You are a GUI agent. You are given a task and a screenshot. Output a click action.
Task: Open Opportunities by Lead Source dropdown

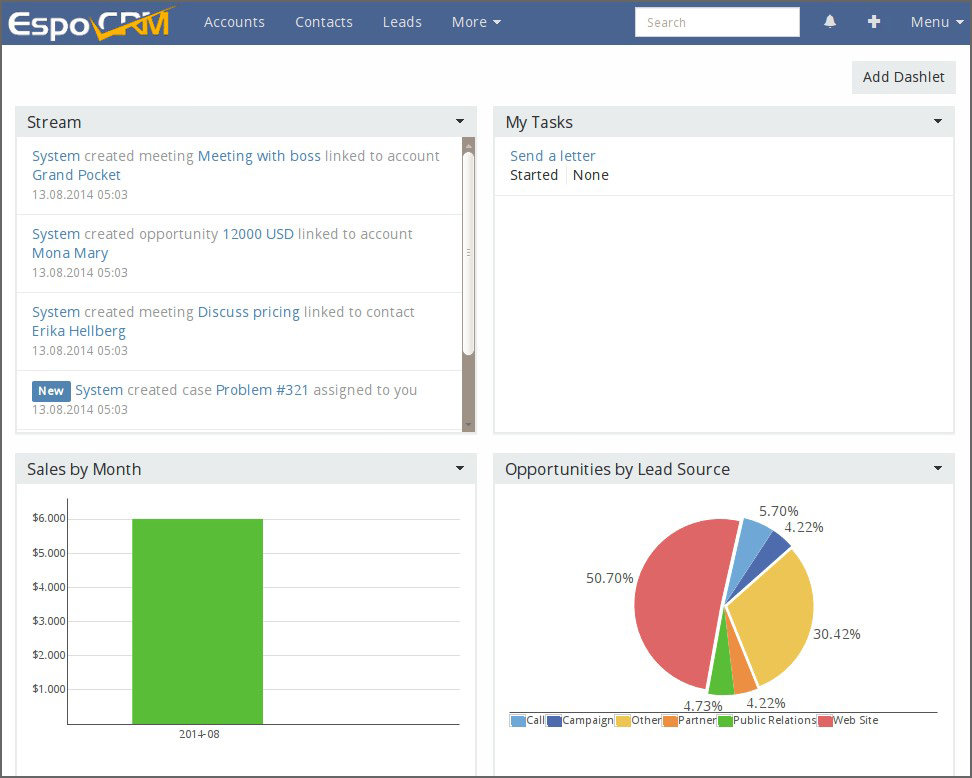(938, 469)
